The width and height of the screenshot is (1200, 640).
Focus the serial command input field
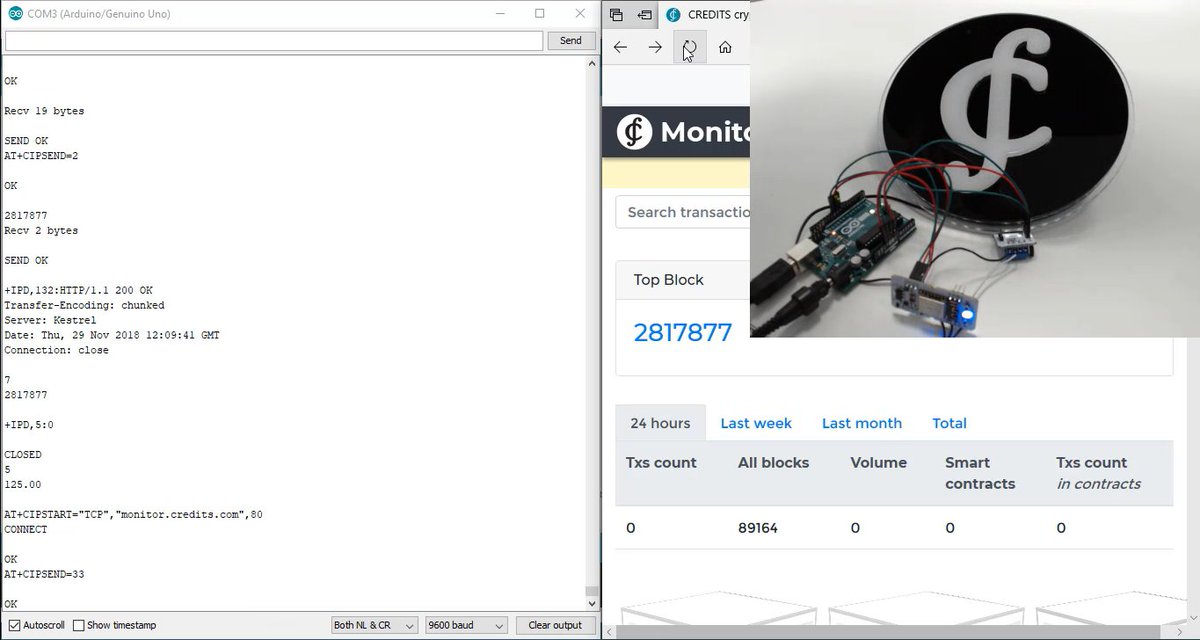pyautogui.click(x=274, y=41)
